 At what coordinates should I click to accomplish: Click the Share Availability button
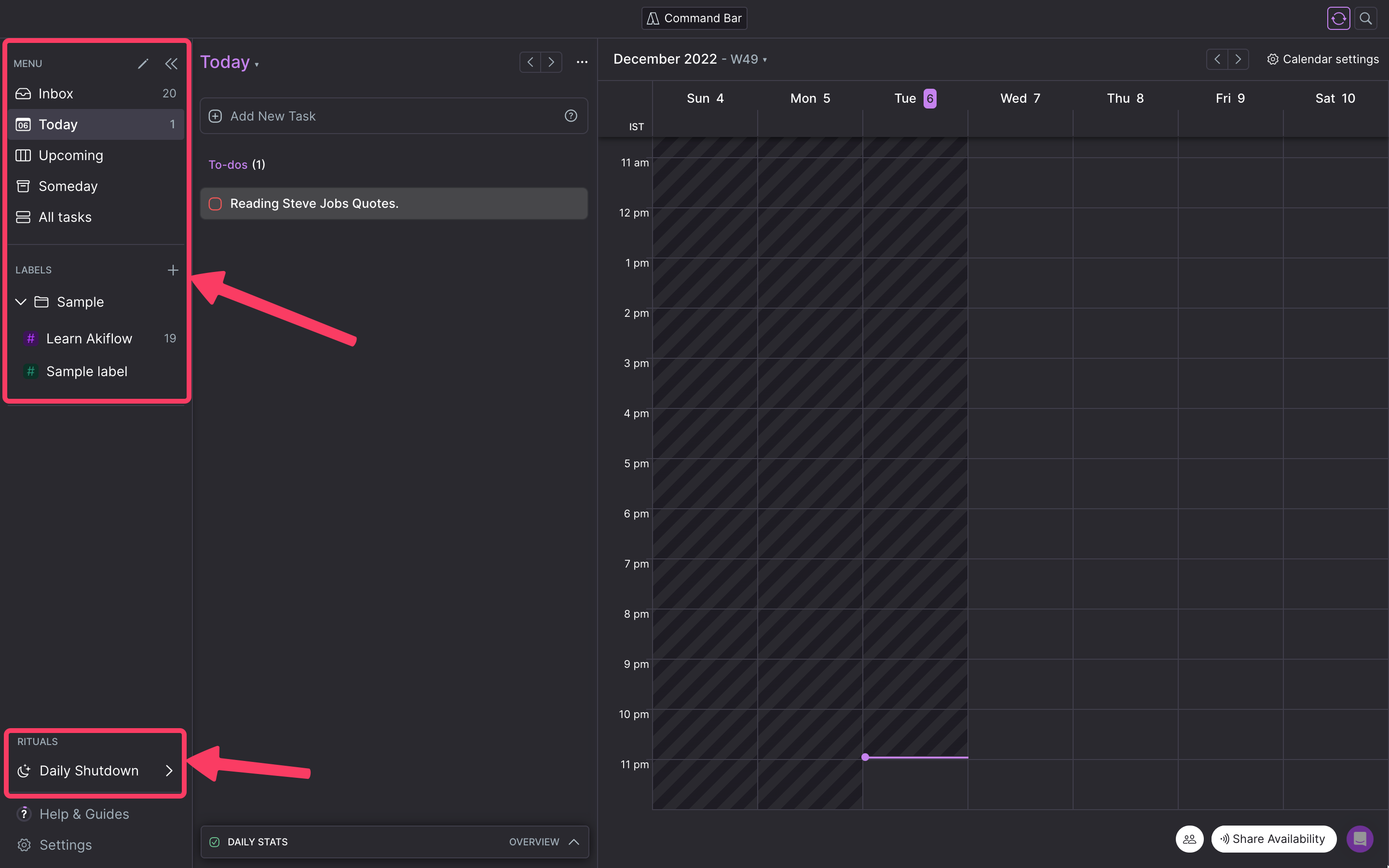pos(1273,839)
